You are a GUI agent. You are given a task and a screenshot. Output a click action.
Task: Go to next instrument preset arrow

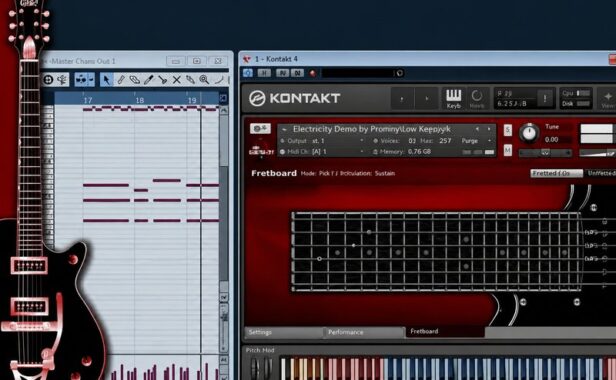click(x=489, y=129)
